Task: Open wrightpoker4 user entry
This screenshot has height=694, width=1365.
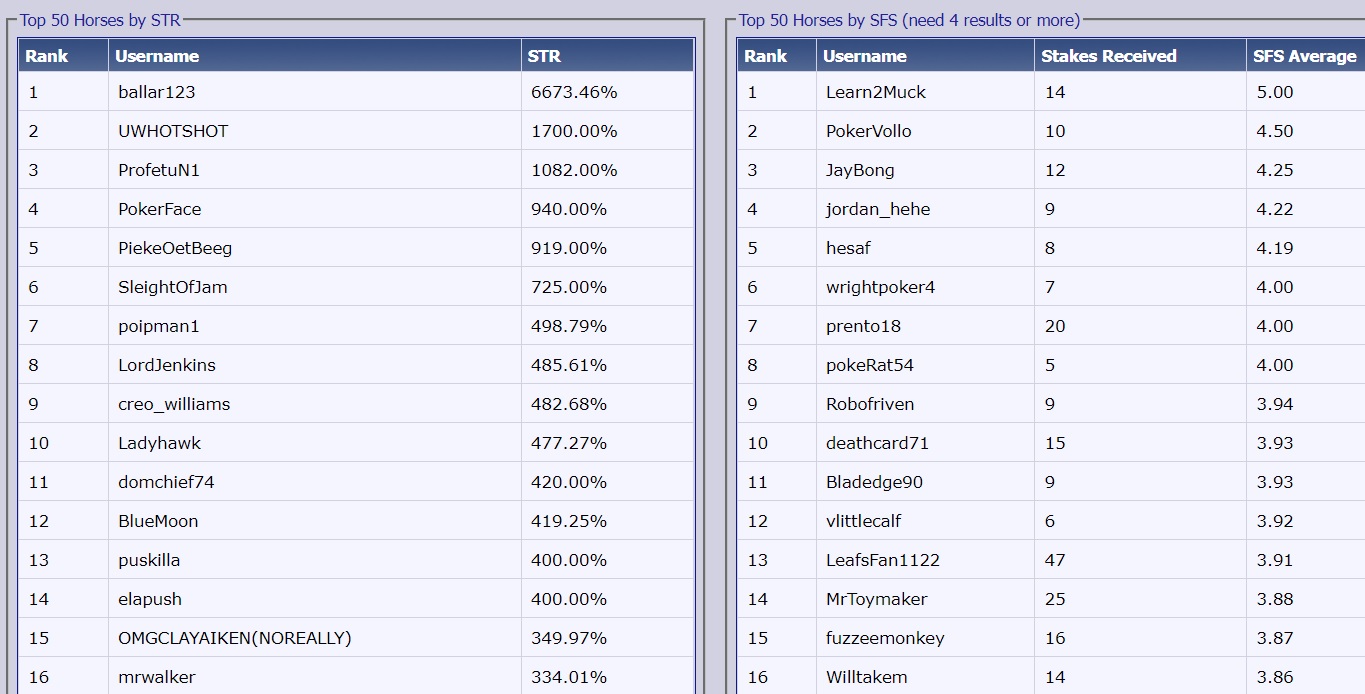Action: (881, 287)
